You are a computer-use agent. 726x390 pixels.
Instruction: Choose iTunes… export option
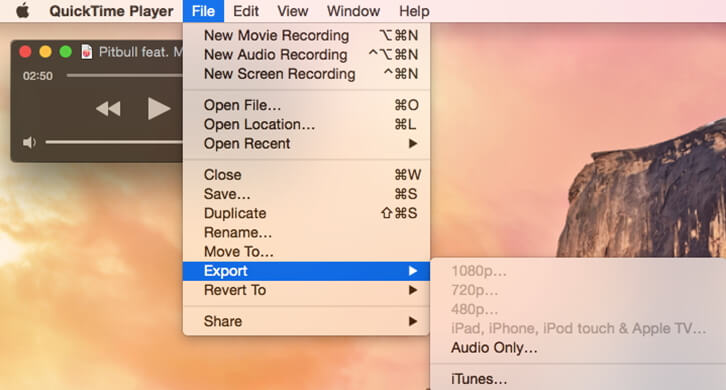point(578,379)
